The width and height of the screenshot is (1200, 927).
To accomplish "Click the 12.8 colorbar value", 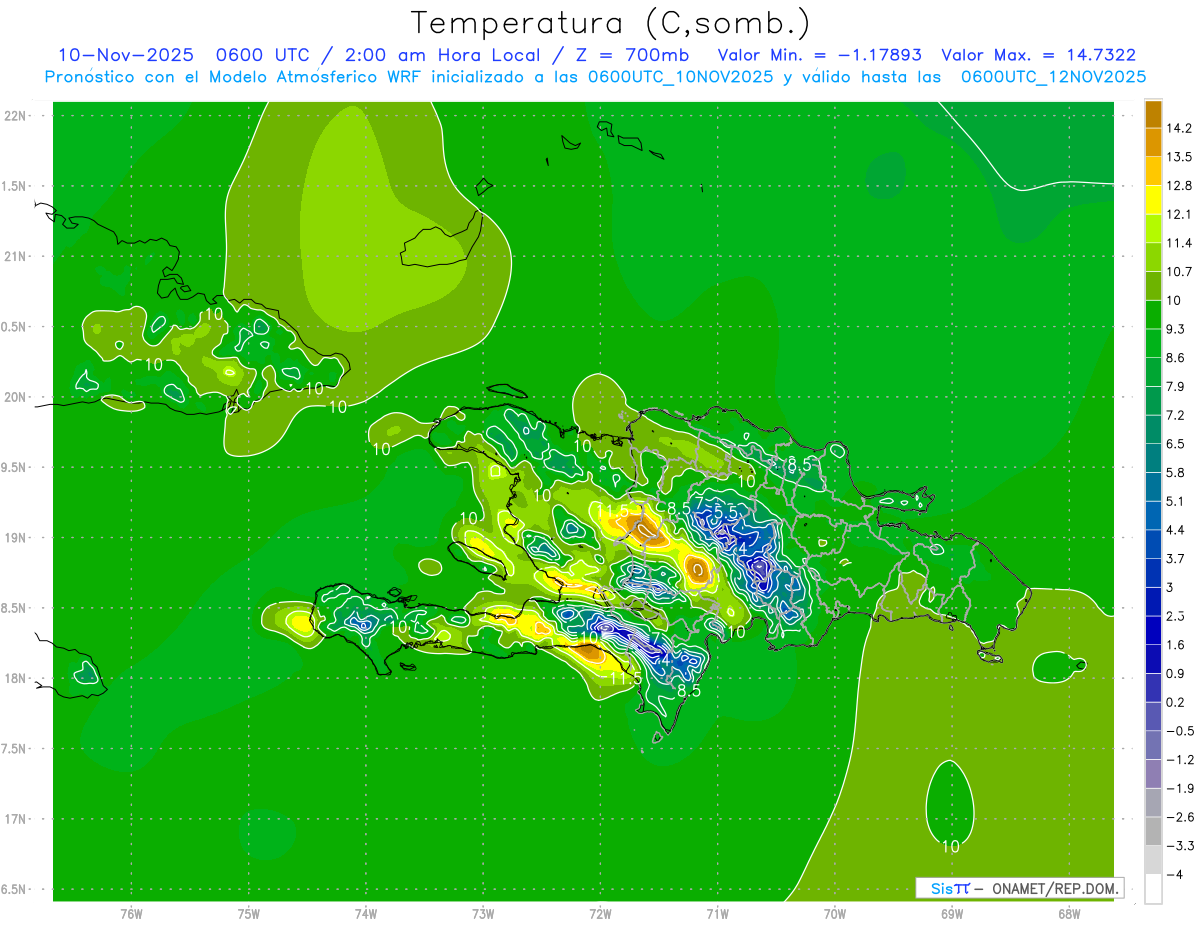I will click(1179, 185).
